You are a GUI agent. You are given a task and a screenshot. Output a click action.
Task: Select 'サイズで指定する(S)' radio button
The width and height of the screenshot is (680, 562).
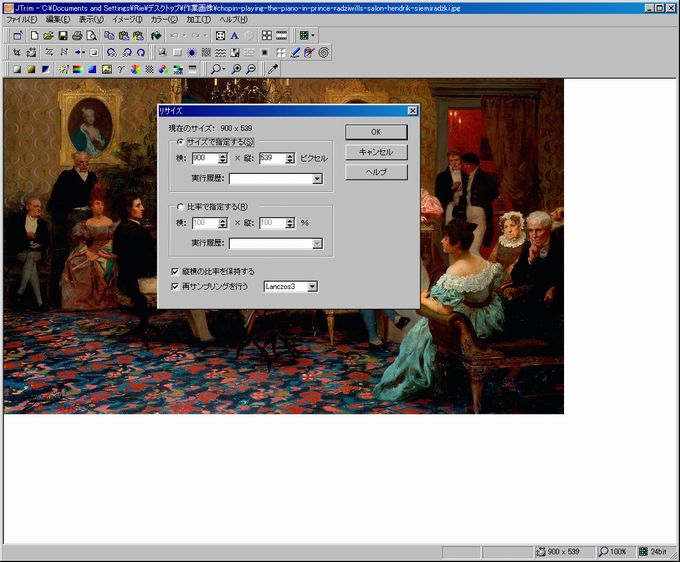click(180, 142)
